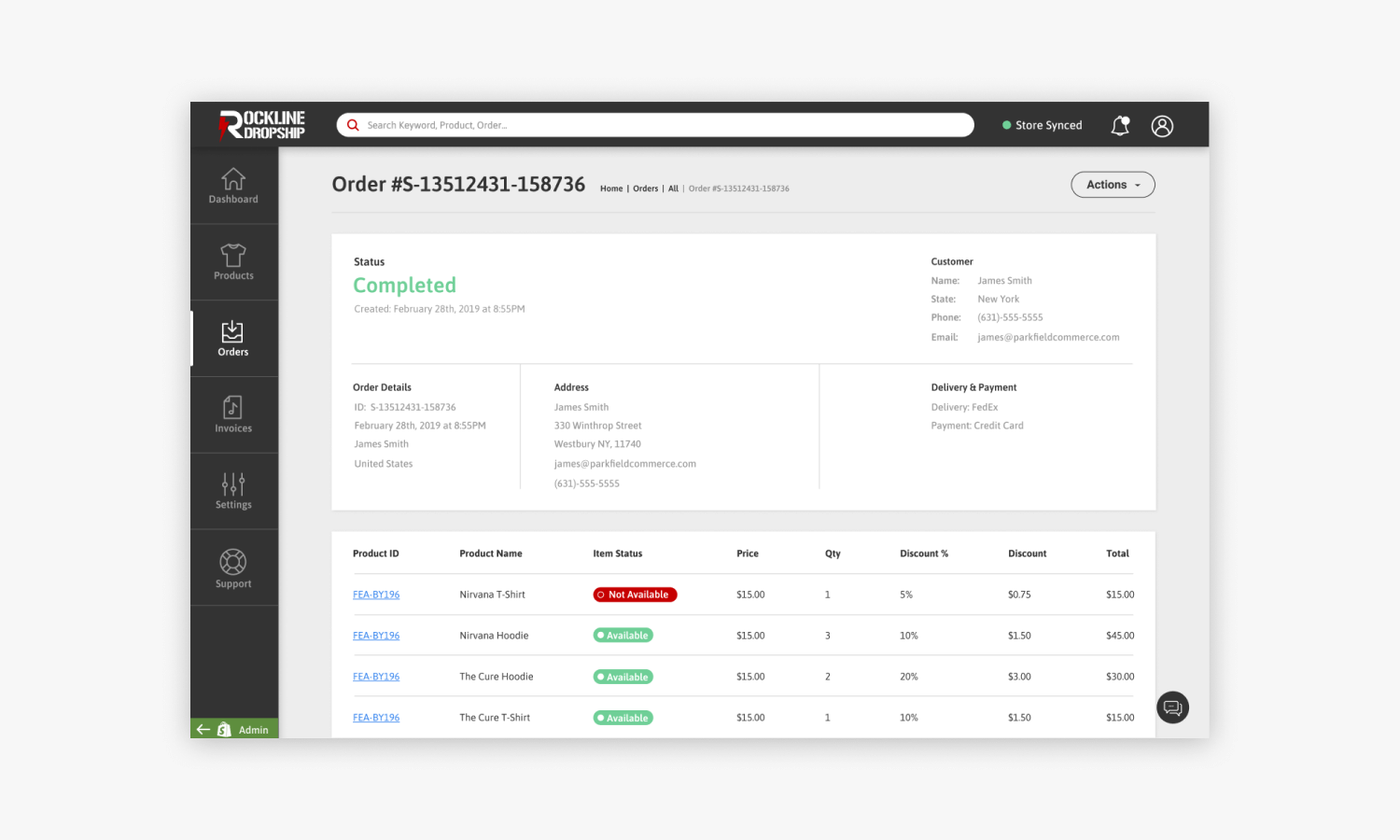Click 330 Winthrop Street address line

click(x=597, y=426)
